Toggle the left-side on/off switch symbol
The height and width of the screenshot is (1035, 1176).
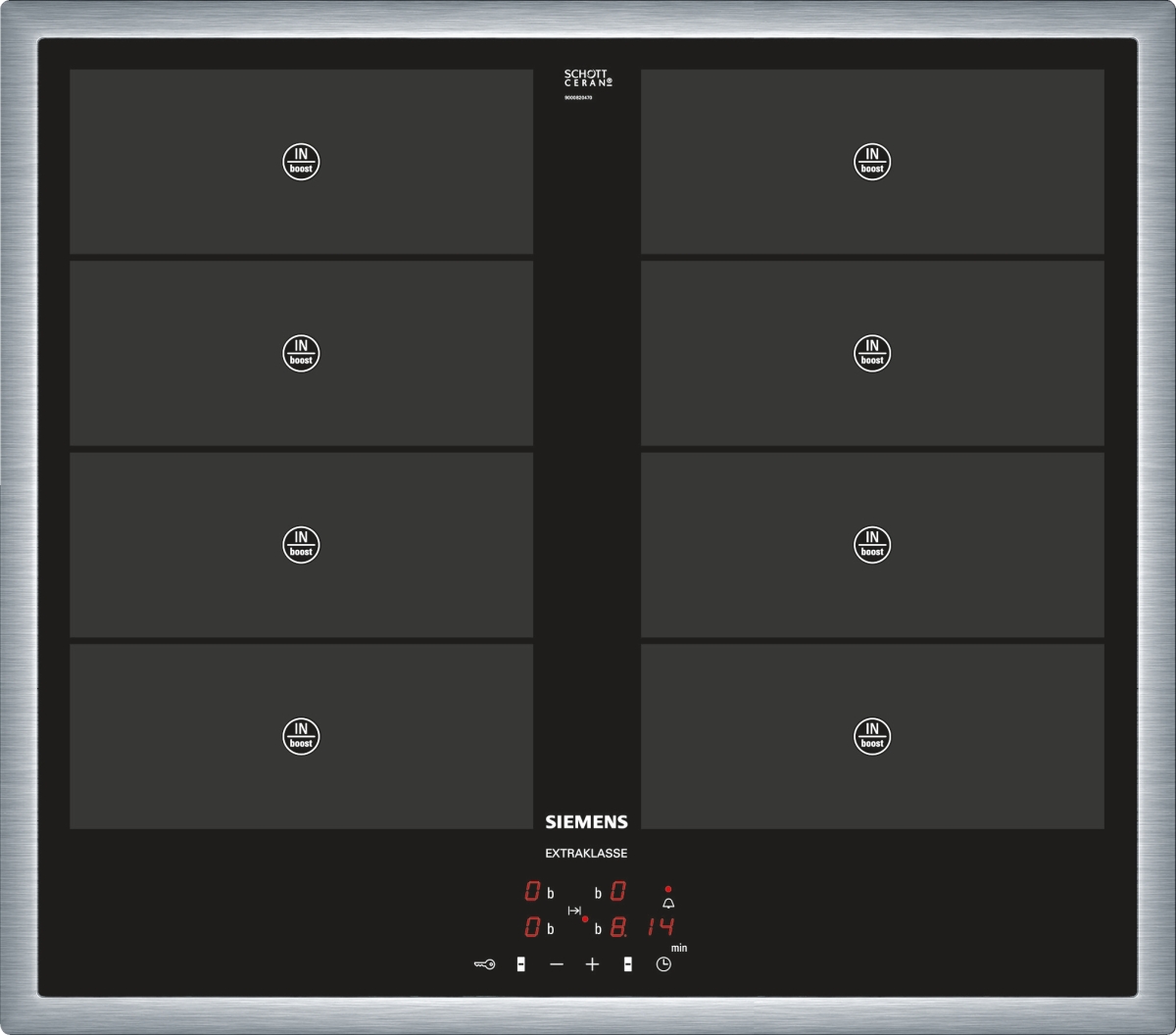click(520, 964)
